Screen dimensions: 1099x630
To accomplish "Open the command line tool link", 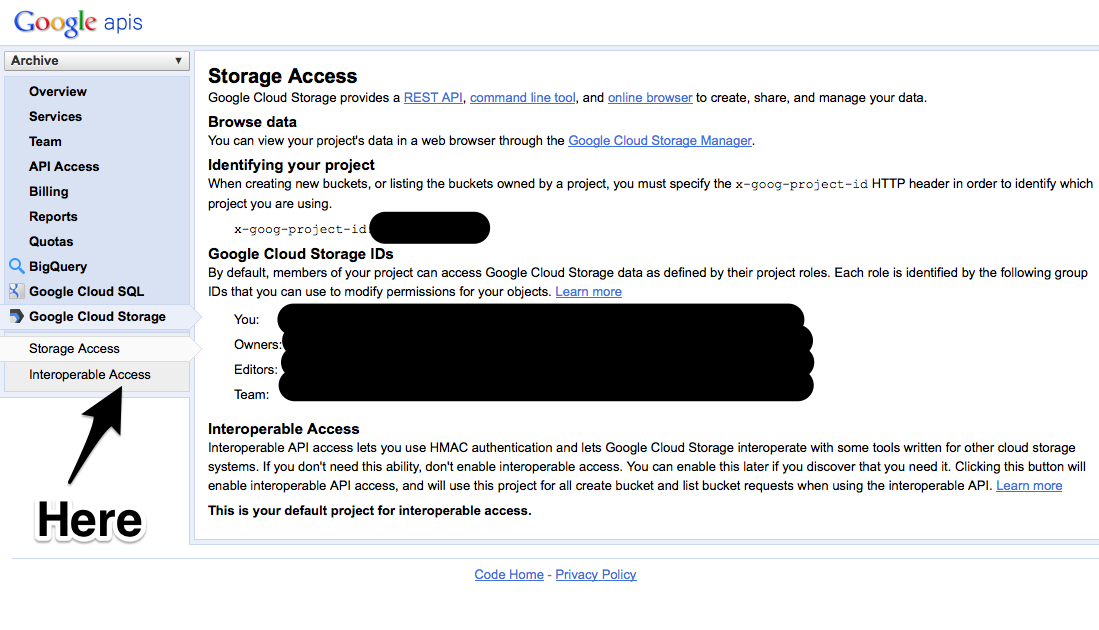I will point(522,98).
